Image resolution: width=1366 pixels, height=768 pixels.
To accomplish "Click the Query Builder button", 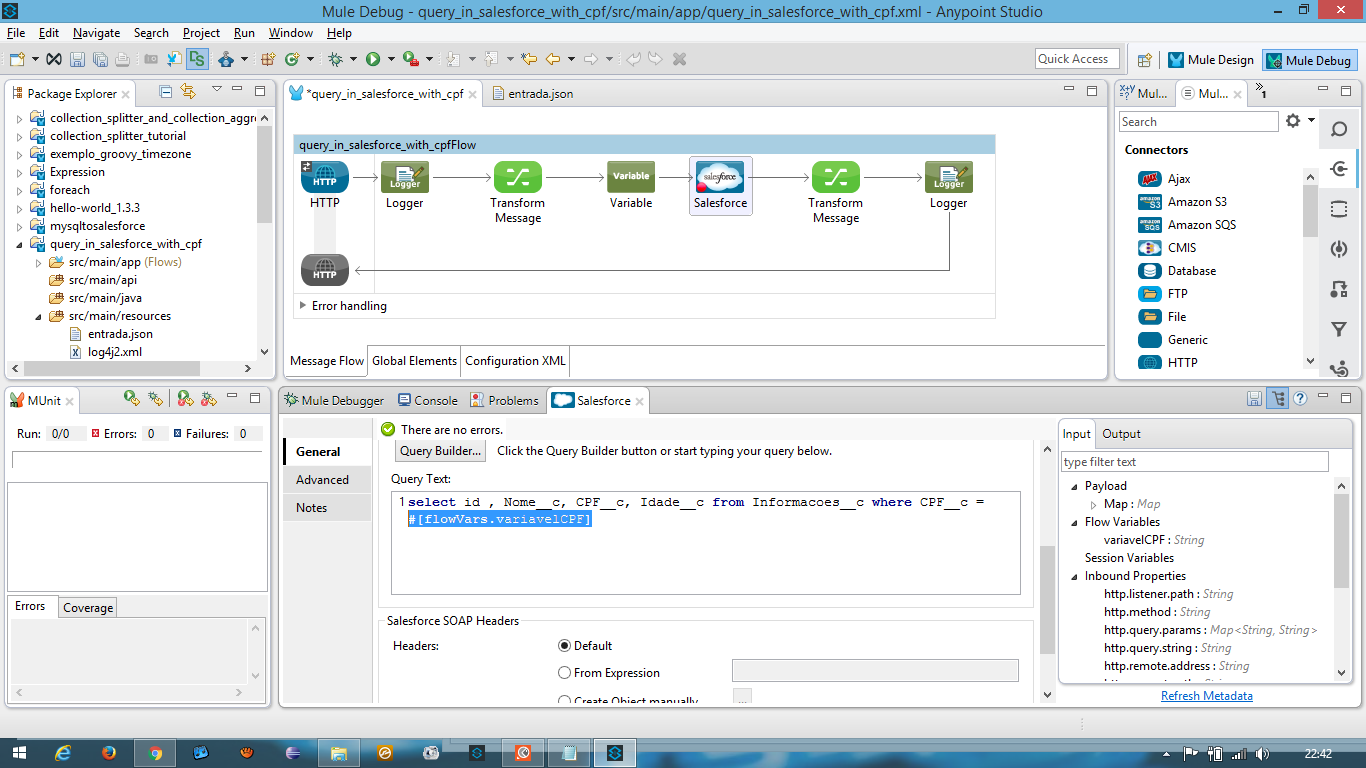I will pos(439,450).
